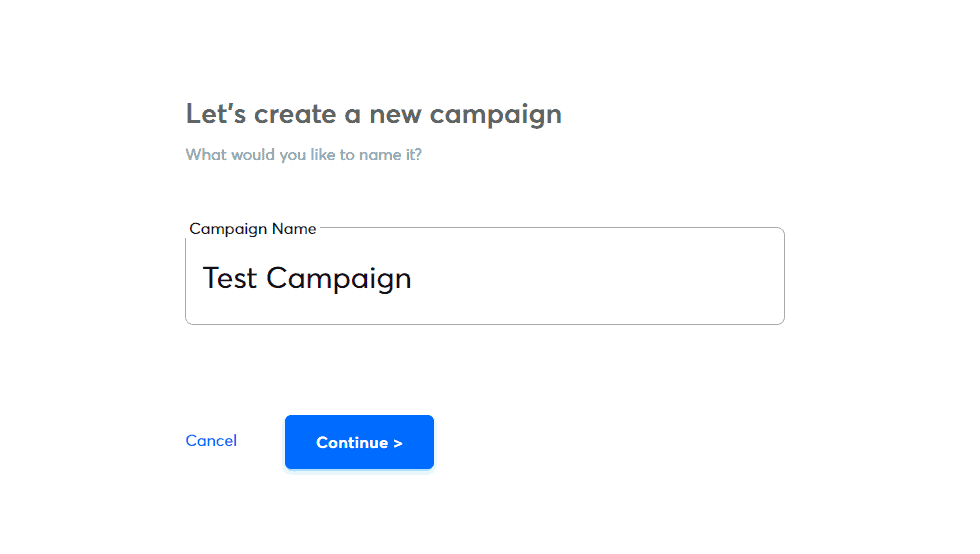Click the arrow on the Continue button
Image resolution: width=980 pixels, height=554 pixels.
pyautogui.click(x=398, y=443)
